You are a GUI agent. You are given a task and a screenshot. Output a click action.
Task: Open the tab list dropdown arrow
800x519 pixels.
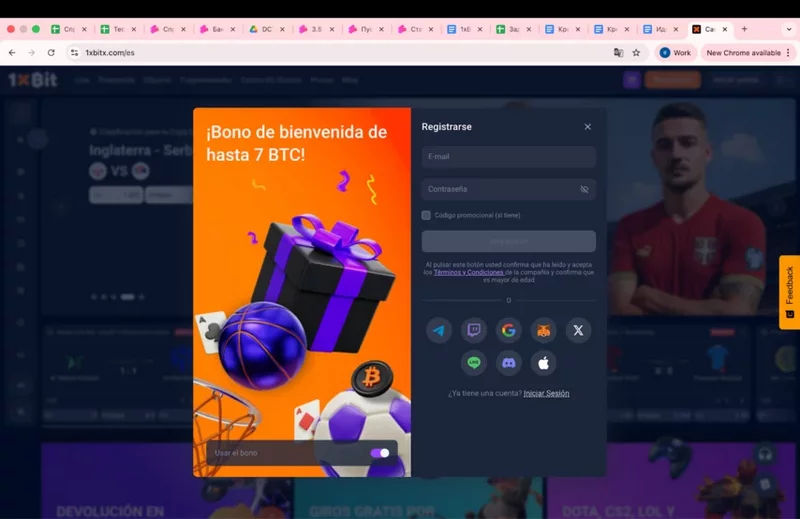click(788, 29)
